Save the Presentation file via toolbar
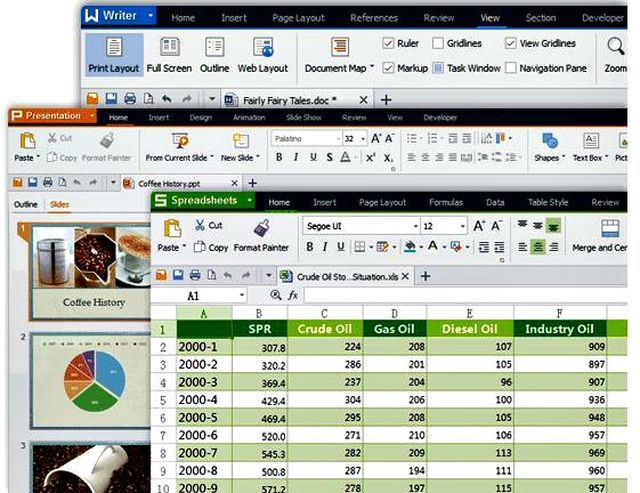 click(33, 182)
